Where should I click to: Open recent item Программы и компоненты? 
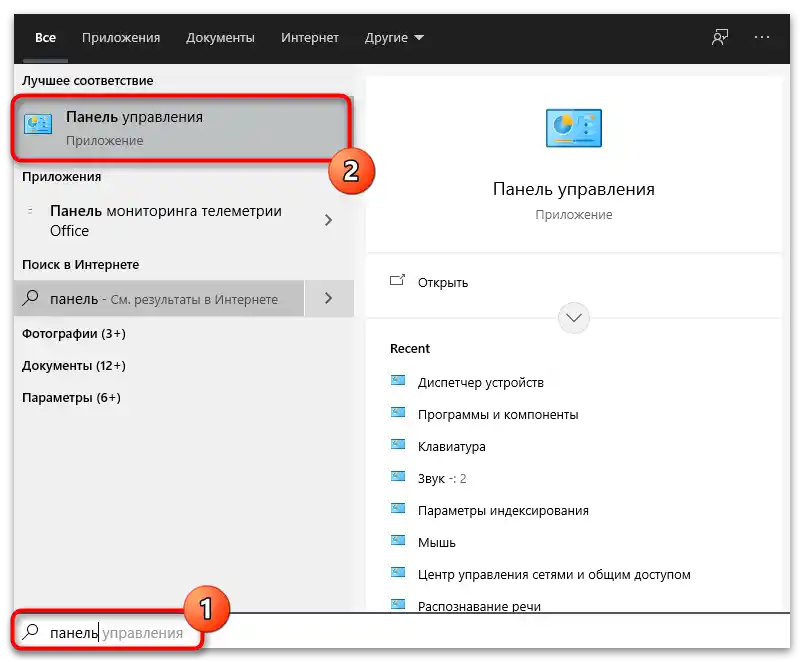click(x=498, y=414)
